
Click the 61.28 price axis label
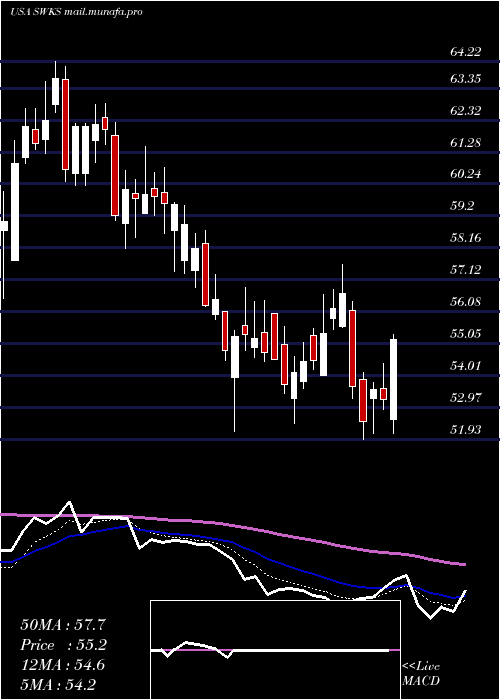click(x=466, y=143)
